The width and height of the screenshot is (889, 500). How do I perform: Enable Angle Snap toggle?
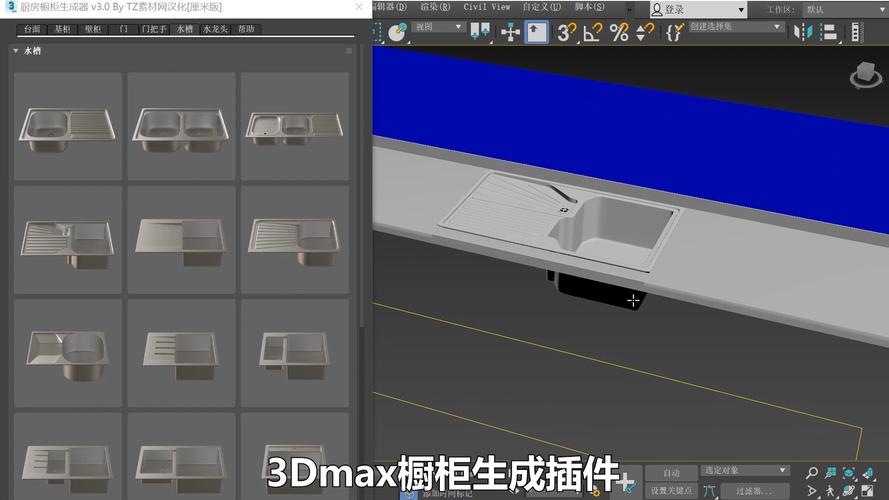point(592,32)
